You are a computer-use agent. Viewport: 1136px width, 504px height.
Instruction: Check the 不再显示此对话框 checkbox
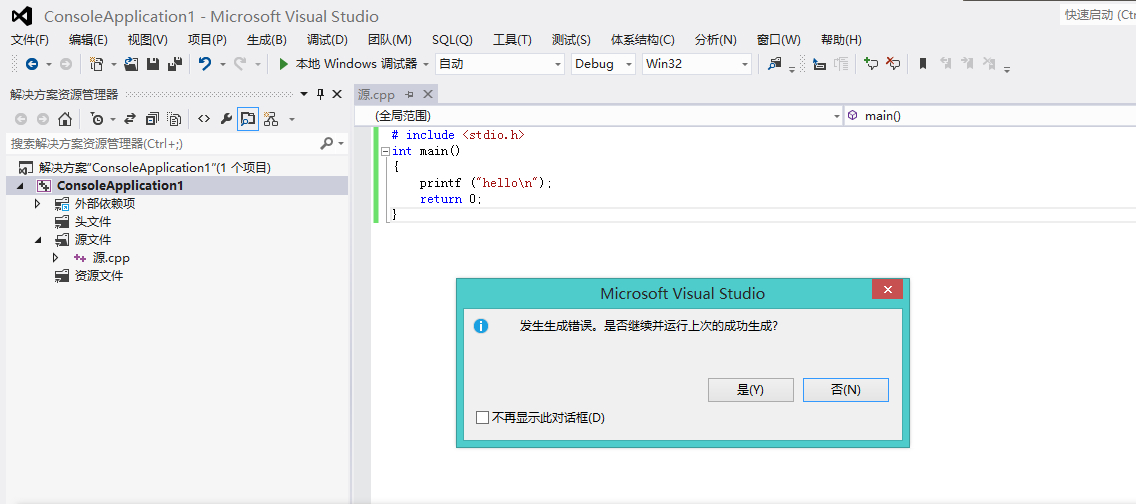pyautogui.click(x=483, y=418)
